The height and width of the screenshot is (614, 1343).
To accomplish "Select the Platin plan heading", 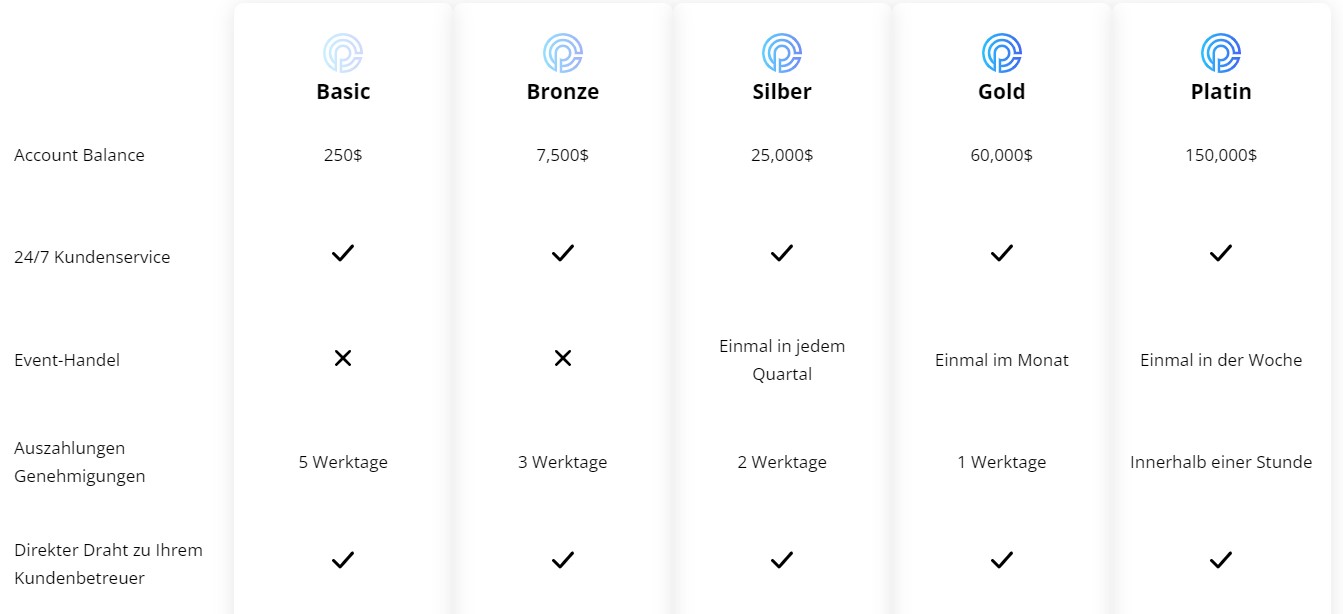I will click(x=1221, y=92).
